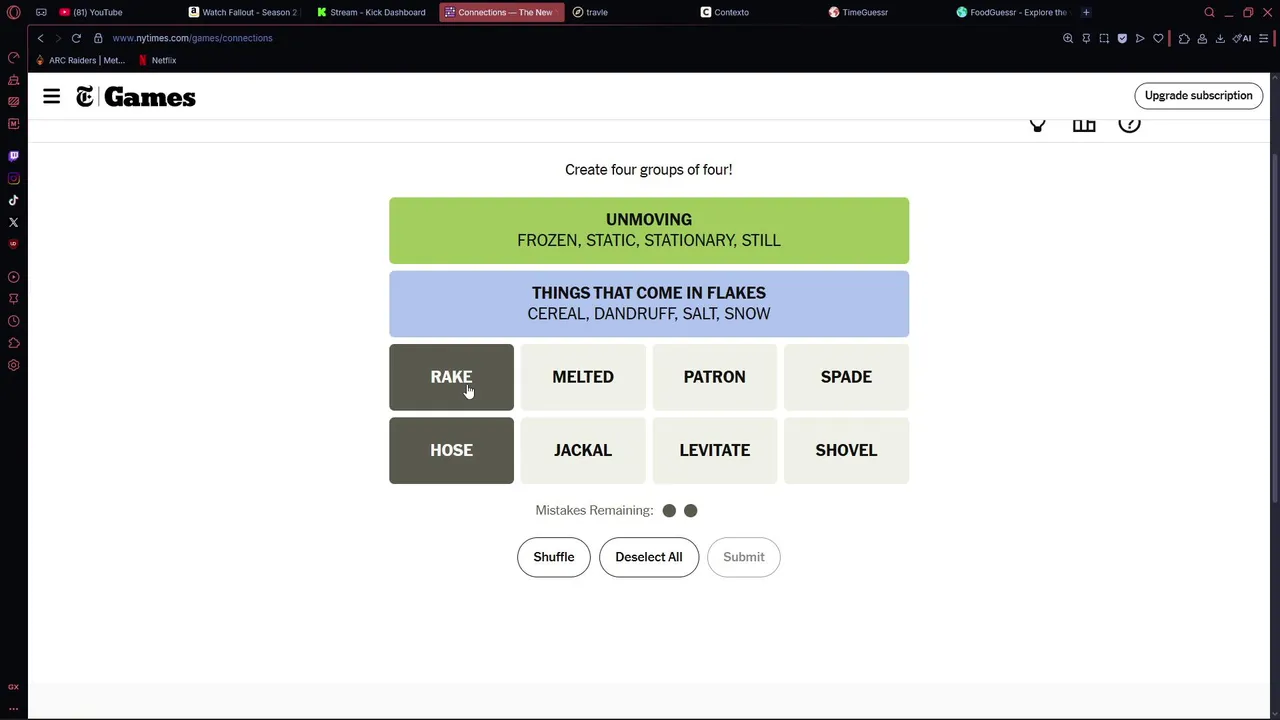The width and height of the screenshot is (1280, 720).
Task: Select the SHOVEL tile
Action: (846, 450)
